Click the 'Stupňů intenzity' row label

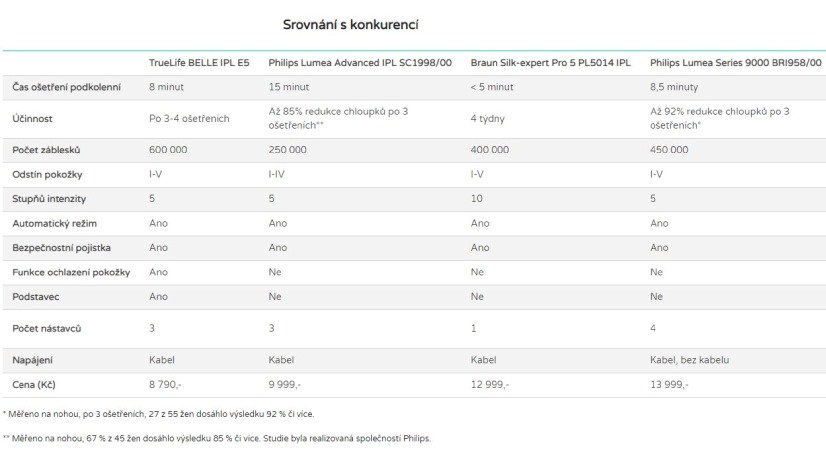[x=49, y=198]
